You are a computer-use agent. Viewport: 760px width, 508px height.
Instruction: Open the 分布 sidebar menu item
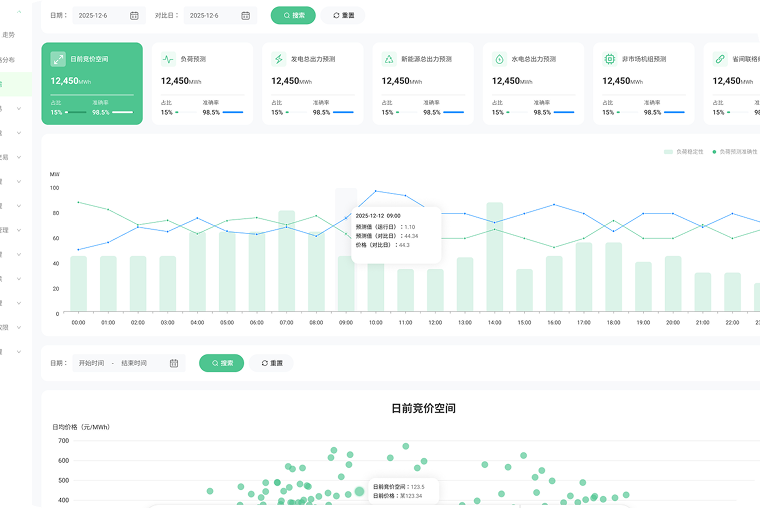pyautogui.click(x=8, y=60)
